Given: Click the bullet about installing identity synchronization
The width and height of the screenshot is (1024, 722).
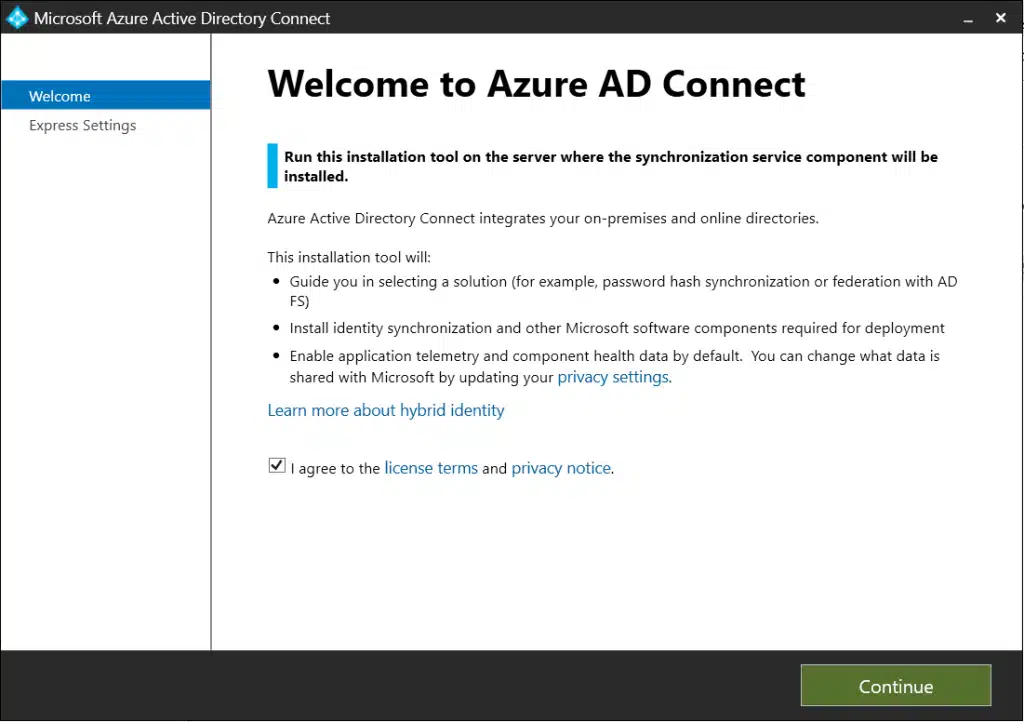Looking at the screenshot, I should (616, 328).
